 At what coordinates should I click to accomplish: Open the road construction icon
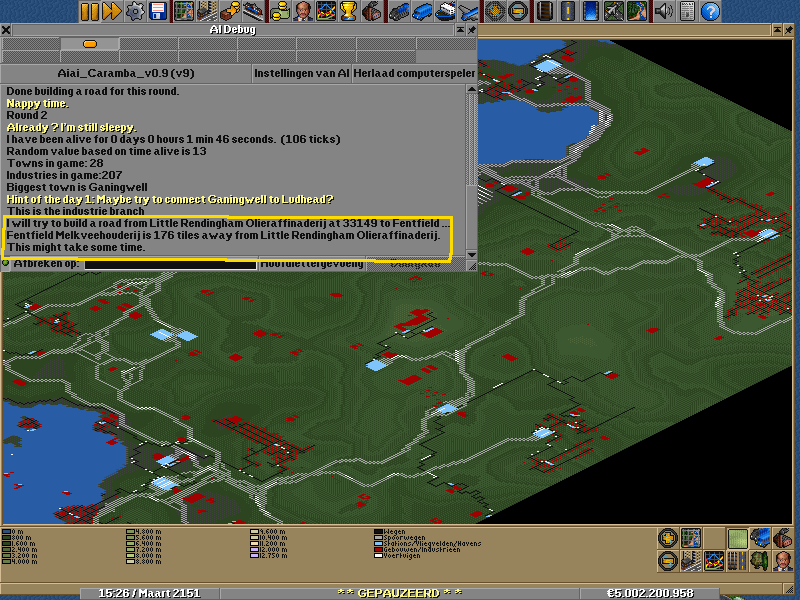point(568,11)
